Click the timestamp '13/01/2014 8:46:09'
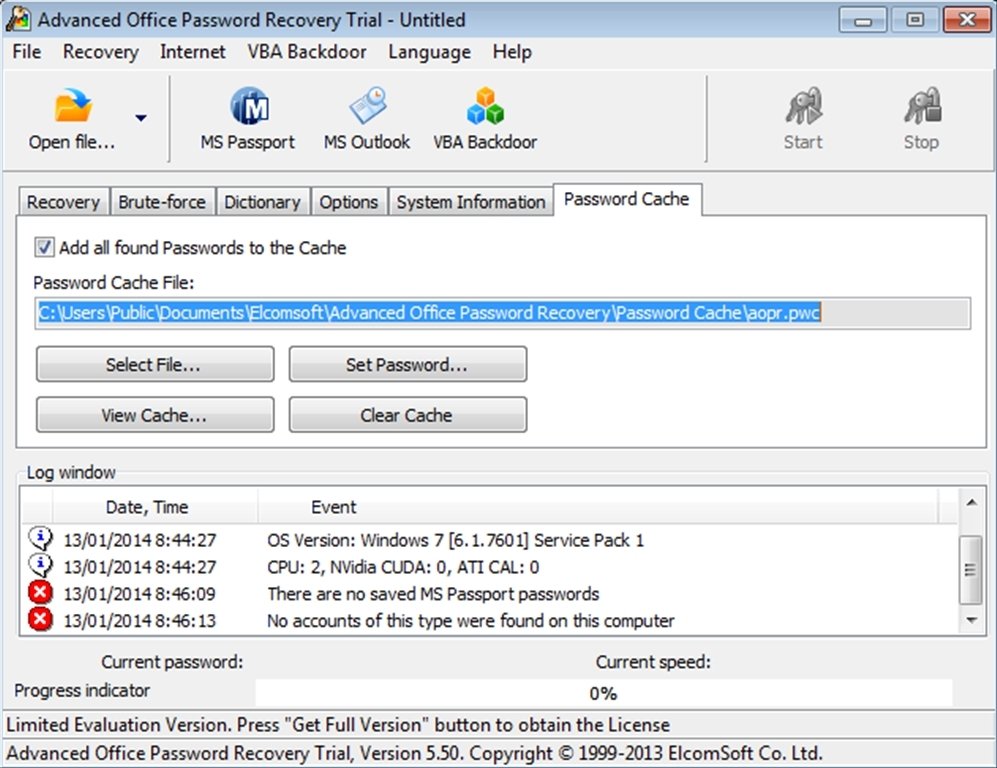997x768 pixels. pos(140,594)
